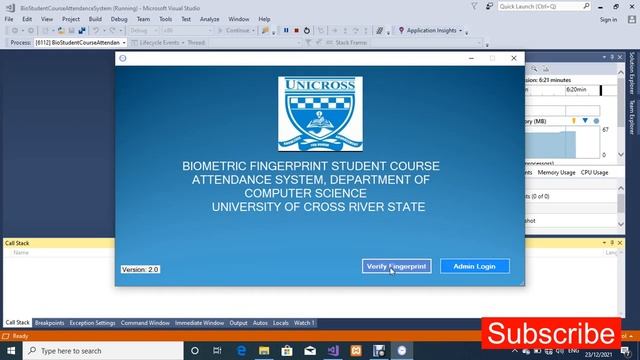Click the Verify Fingerprint button

(396, 266)
